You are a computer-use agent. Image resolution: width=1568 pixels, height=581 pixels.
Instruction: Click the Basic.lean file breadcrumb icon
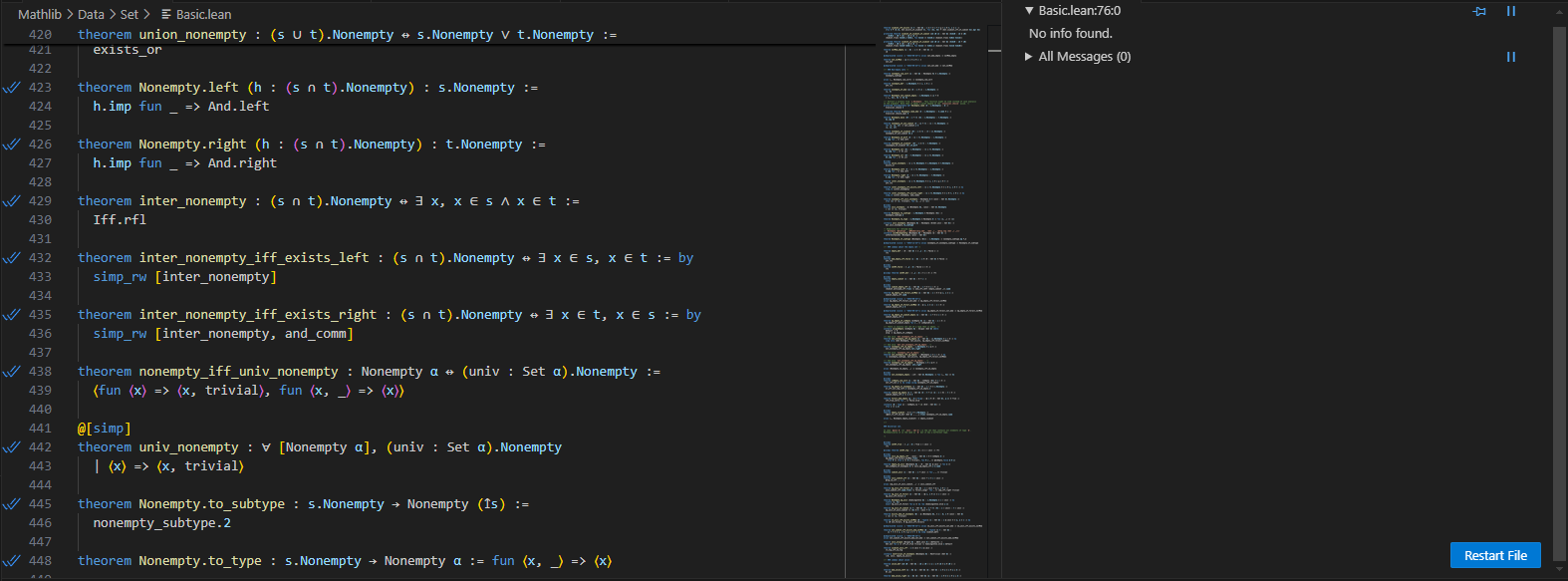(166, 14)
